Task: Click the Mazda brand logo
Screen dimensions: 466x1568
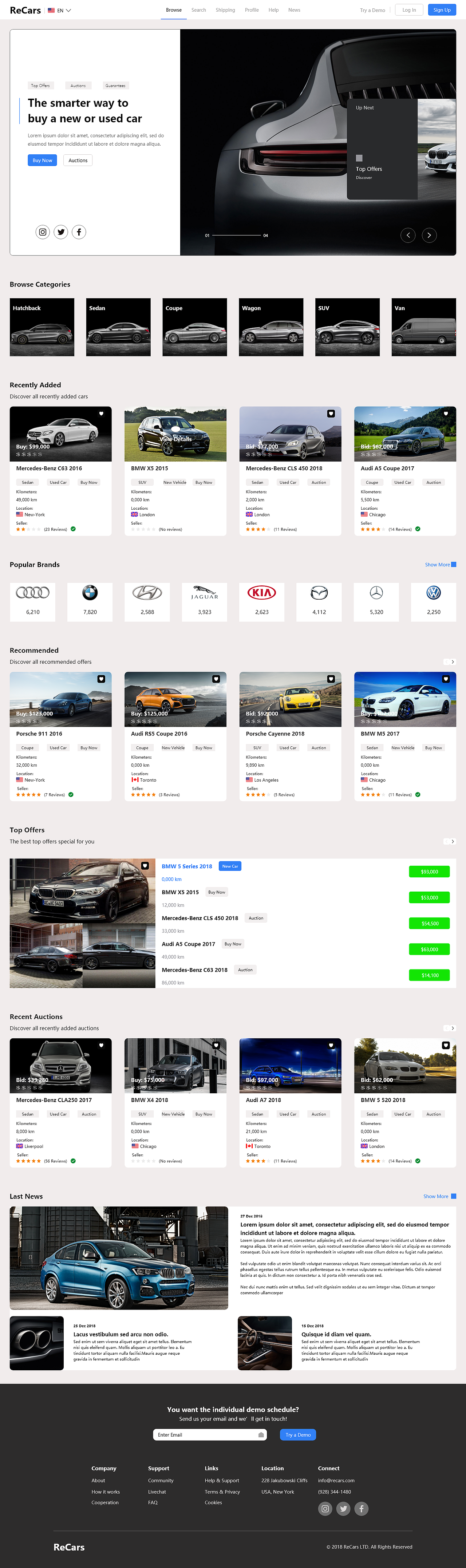Action: (319, 592)
